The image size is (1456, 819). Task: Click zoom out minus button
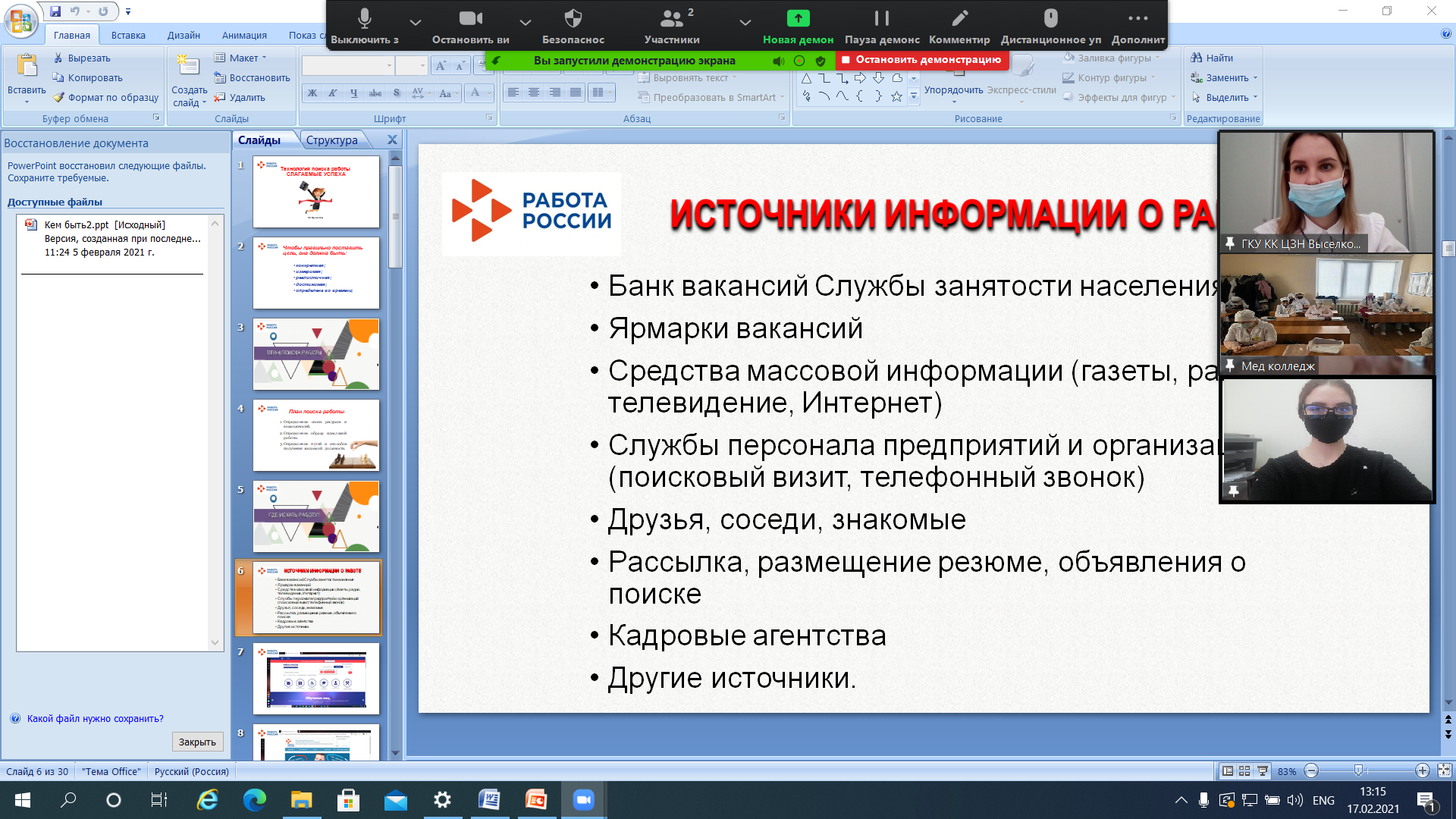point(1312,770)
